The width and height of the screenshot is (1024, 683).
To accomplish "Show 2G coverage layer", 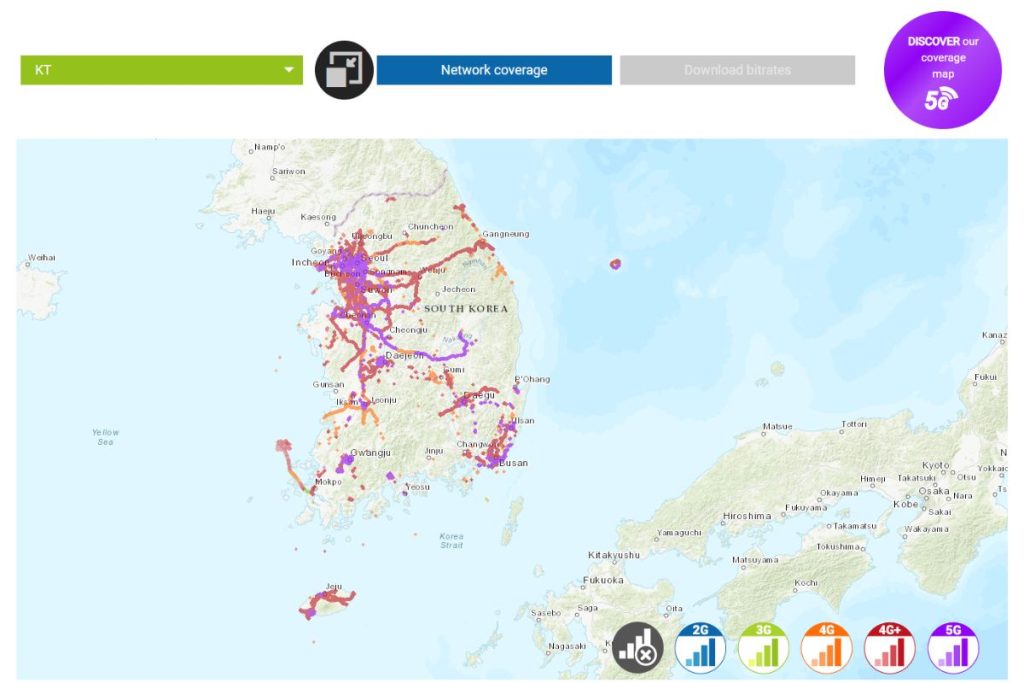I will click(700, 647).
